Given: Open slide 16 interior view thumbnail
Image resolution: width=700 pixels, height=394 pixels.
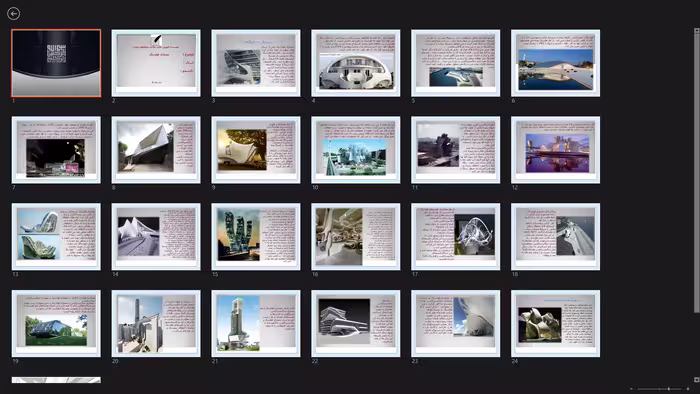Looking at the screenshot, I should tap(356, 236).
